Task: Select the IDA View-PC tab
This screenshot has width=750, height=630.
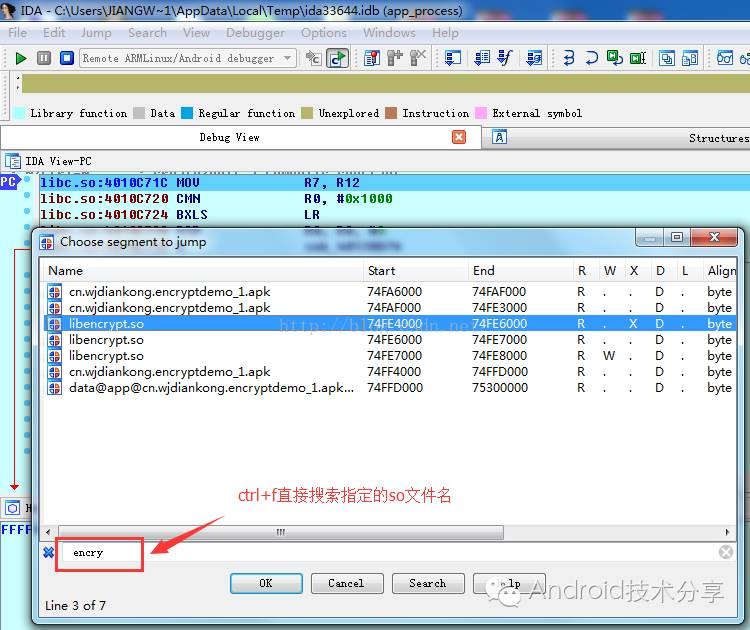Action: point(58,161)
